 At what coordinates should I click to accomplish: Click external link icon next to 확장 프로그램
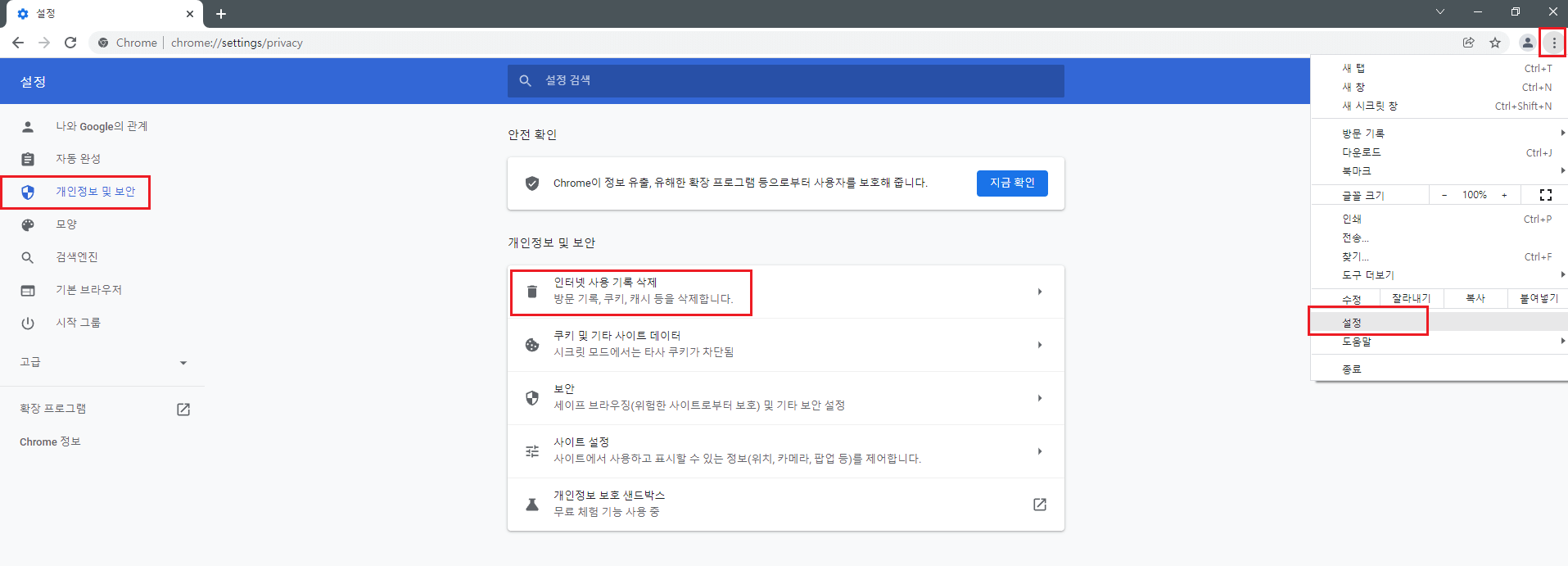pos(183,409)
